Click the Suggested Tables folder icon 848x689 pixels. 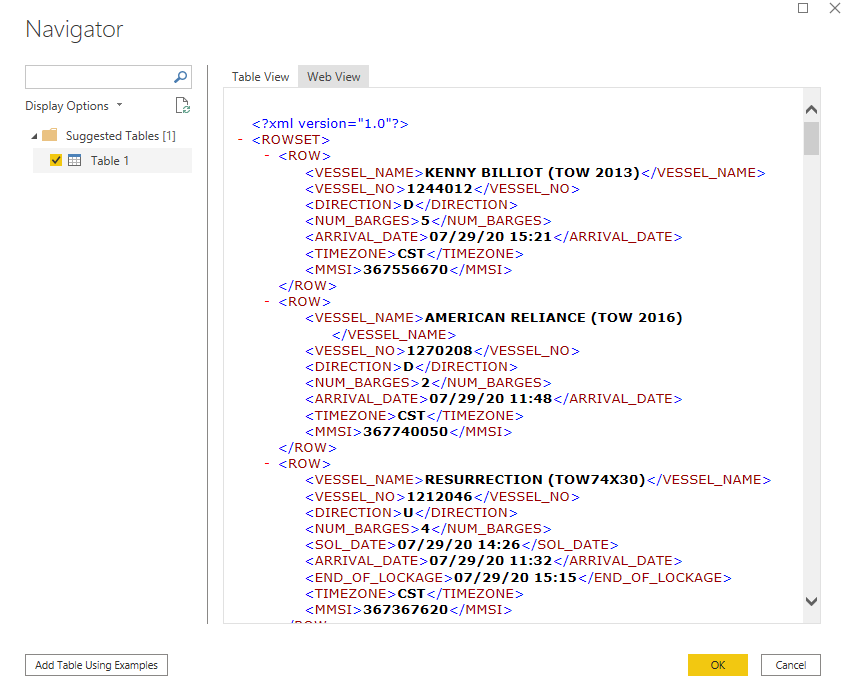[x=48, y=135]
